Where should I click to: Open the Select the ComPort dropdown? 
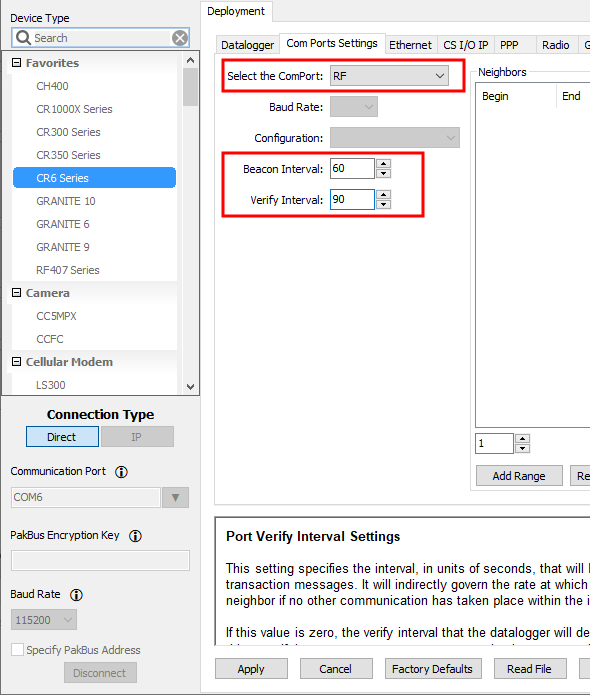(389, 76)
